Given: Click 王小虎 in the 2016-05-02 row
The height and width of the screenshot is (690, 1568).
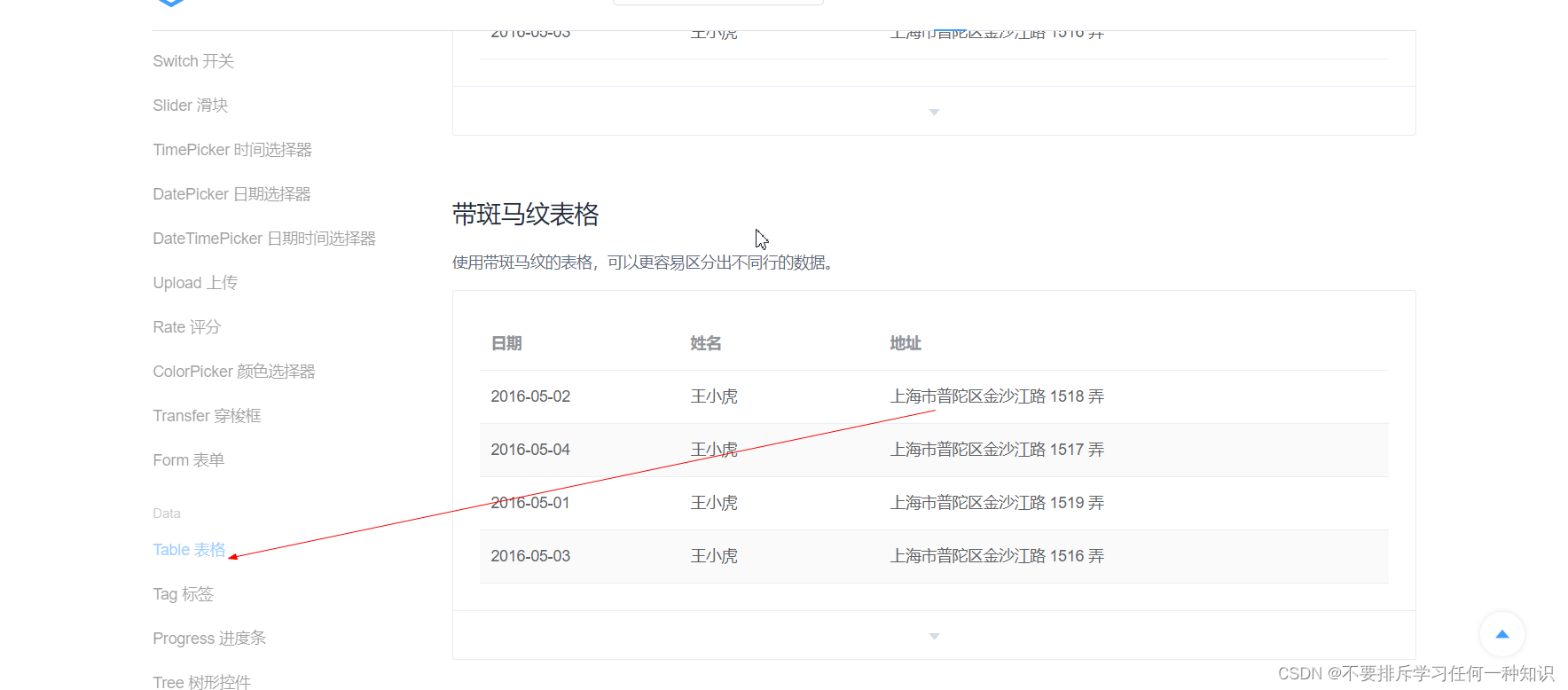Looking at the screenshot, I should tap(714, 396).
